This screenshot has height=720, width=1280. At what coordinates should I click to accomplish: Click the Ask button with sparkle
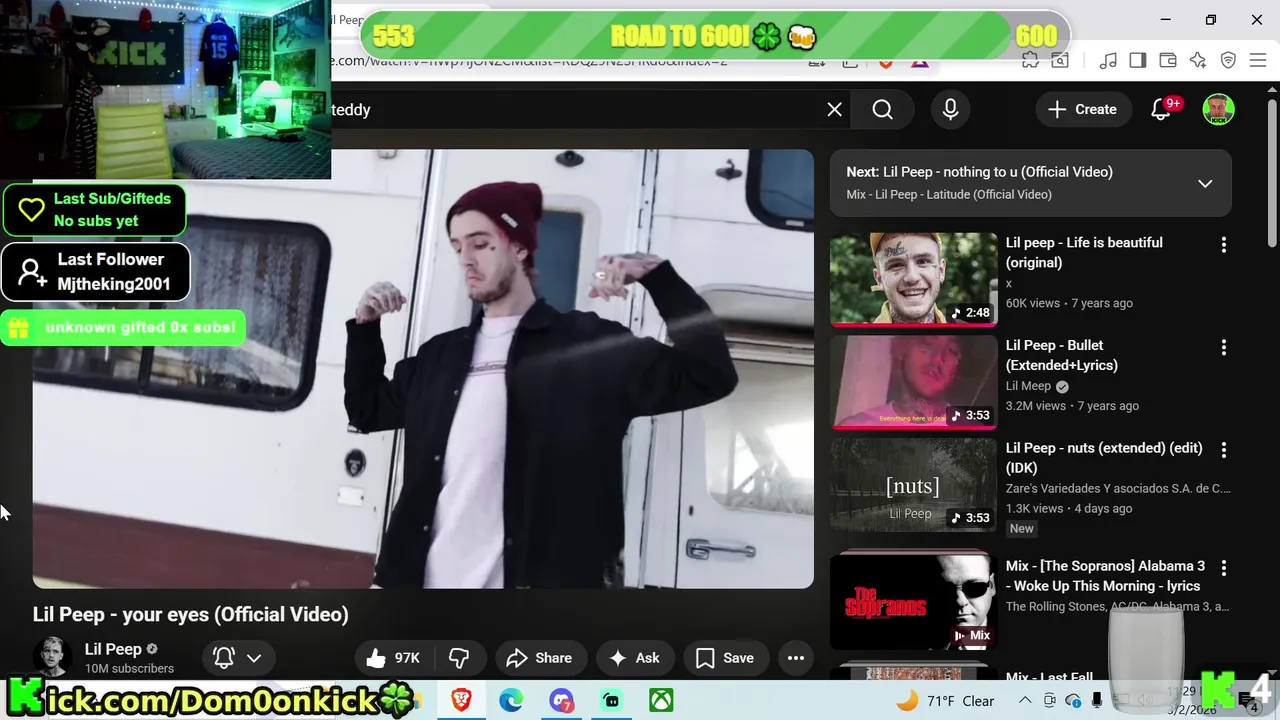point(634,658)
